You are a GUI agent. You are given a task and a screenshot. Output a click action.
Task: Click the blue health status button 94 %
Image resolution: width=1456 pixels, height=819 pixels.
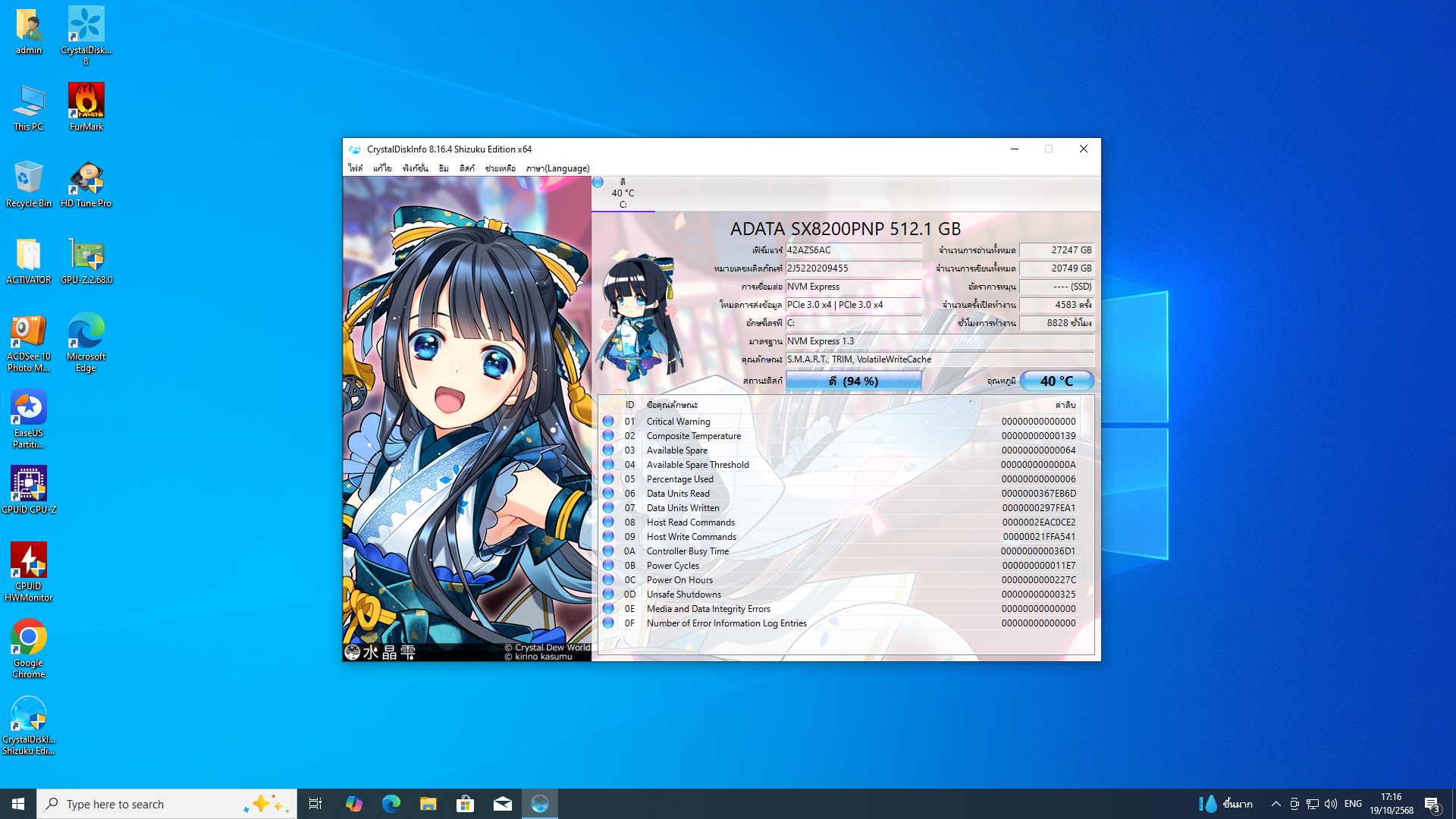[x=853, y=381]
